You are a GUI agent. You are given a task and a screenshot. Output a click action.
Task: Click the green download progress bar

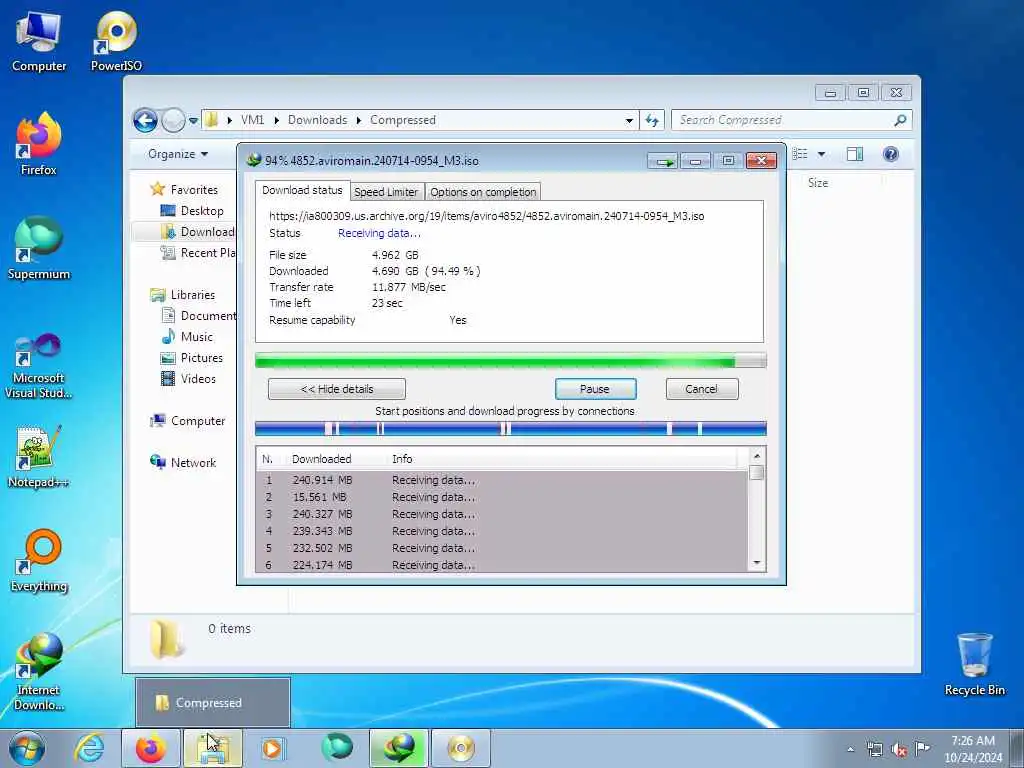[511, 361]
